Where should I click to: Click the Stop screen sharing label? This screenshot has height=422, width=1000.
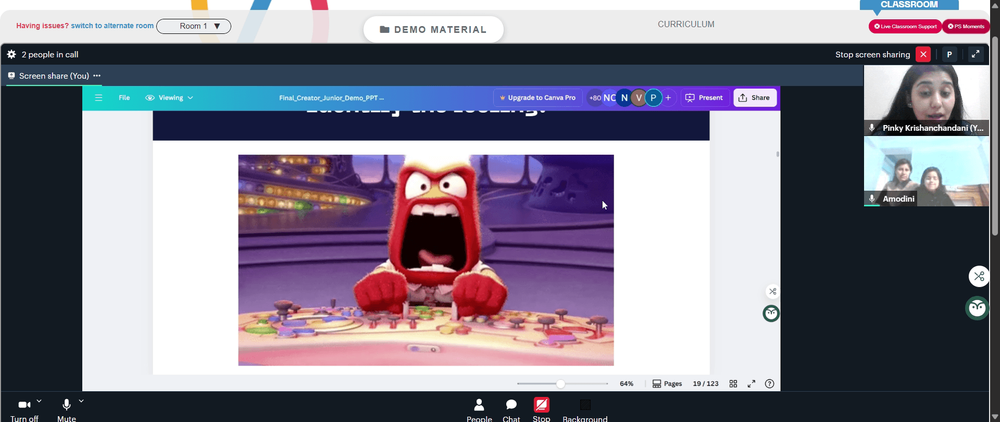[872, 55]
